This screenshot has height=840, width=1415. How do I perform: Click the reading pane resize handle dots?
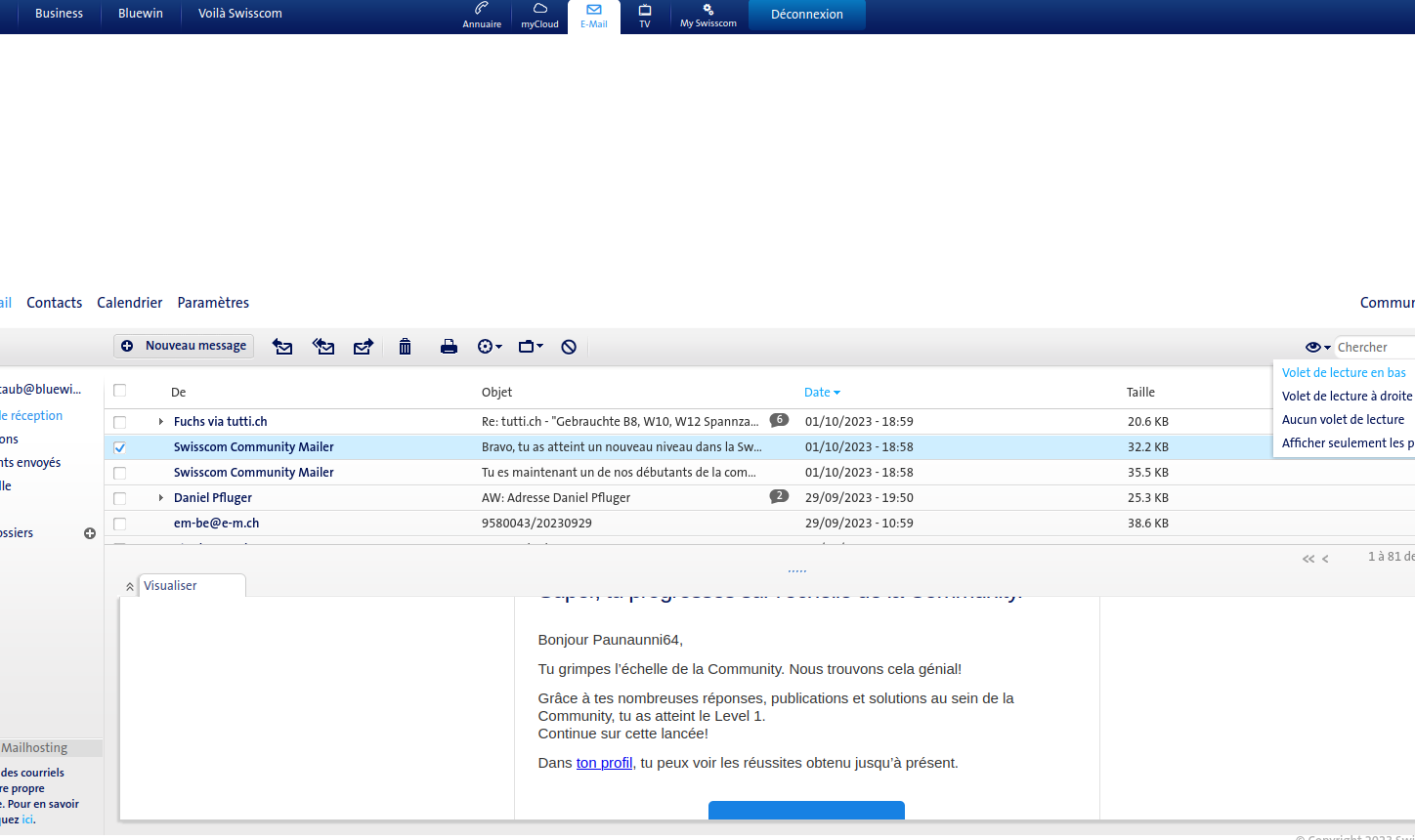pyautogui.click(x=796, y=570)
